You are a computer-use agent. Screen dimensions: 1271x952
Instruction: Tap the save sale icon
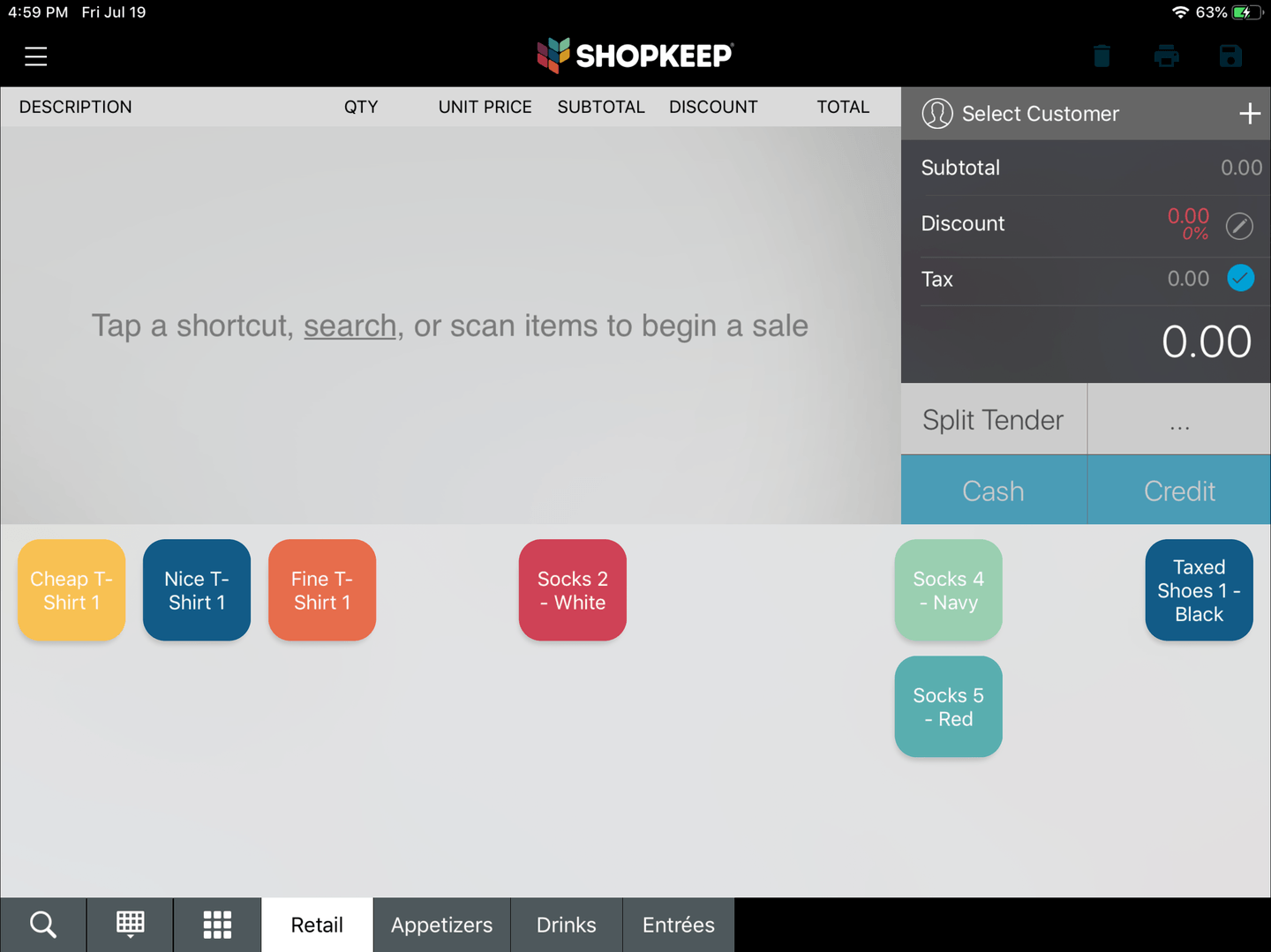click(x=1230, y=56)
